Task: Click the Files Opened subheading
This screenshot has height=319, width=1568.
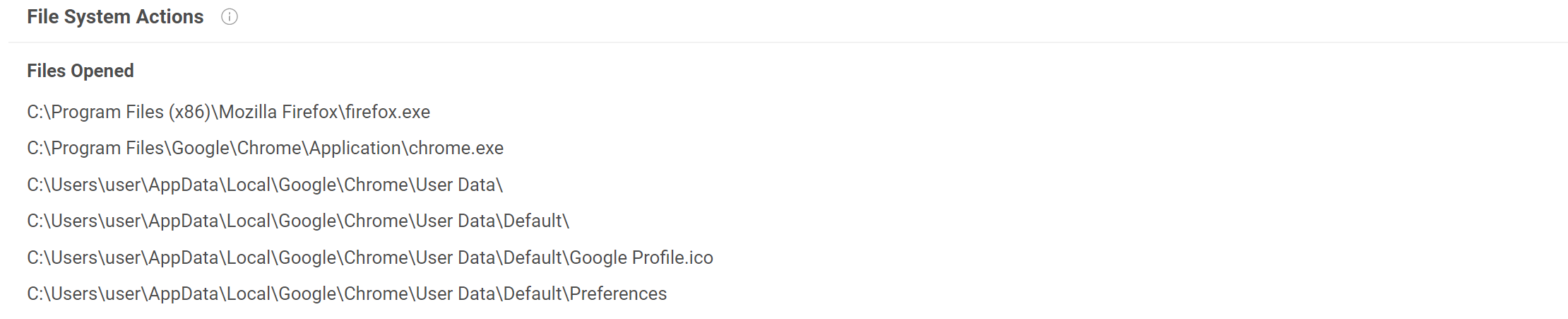Action: (81, 71)
